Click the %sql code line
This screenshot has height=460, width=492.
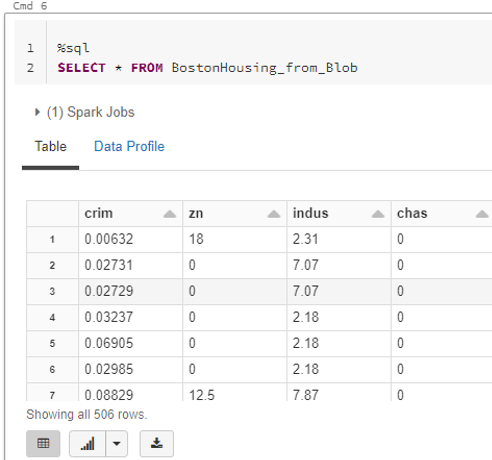pos(73,48)
